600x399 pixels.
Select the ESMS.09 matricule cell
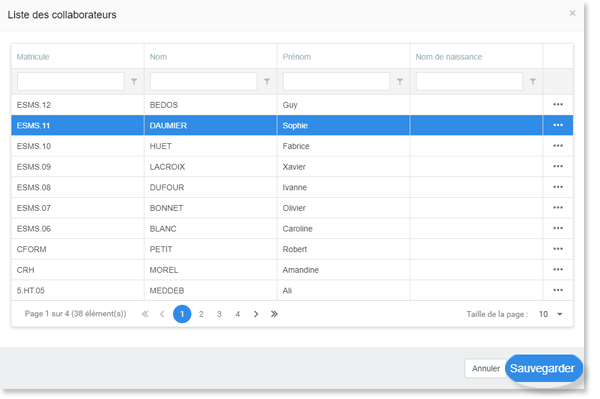tap(77, 167)
